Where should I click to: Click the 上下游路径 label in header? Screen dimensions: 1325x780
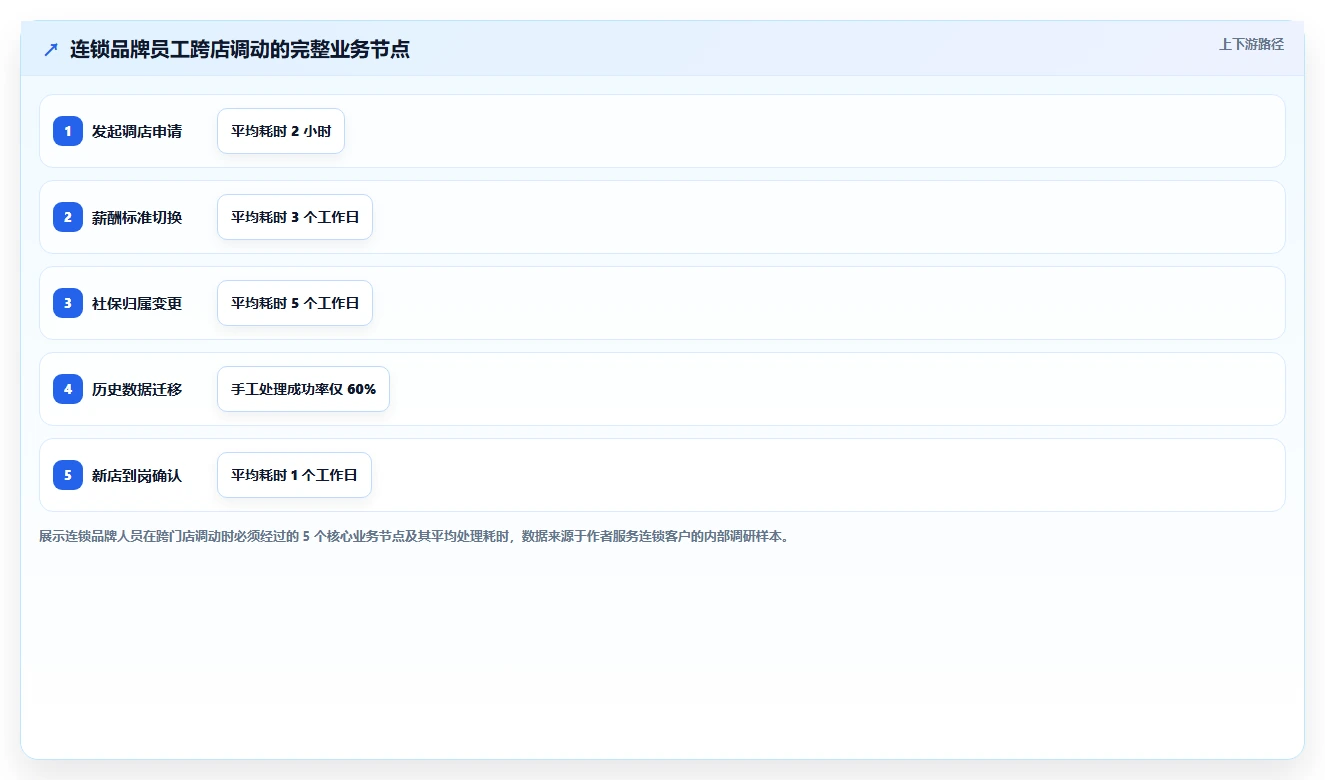pos(1251,44)
